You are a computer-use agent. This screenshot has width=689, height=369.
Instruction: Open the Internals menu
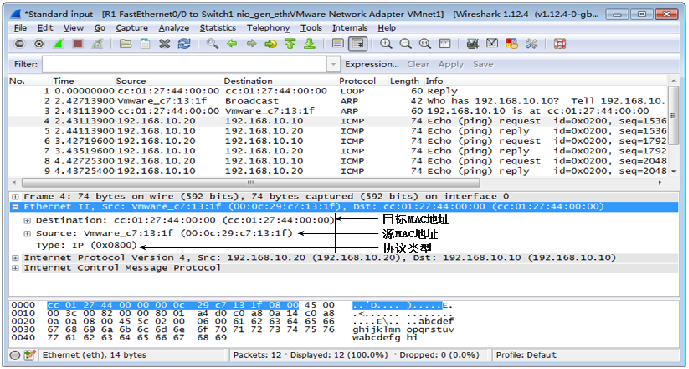pyautogui.click(x=350, y=28)
